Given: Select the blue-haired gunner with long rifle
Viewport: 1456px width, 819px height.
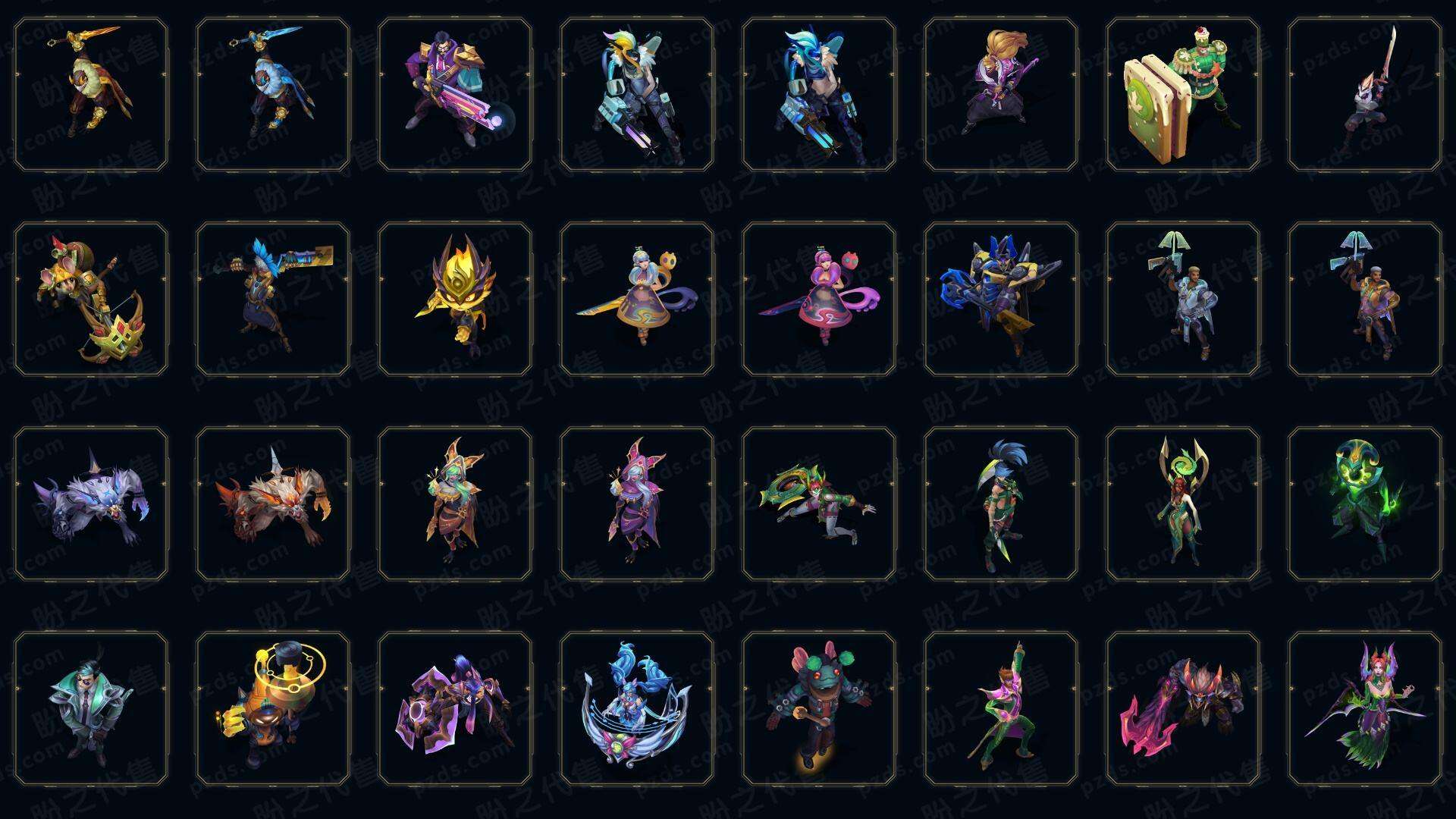Looking at the screenshot, I should 273,299.
